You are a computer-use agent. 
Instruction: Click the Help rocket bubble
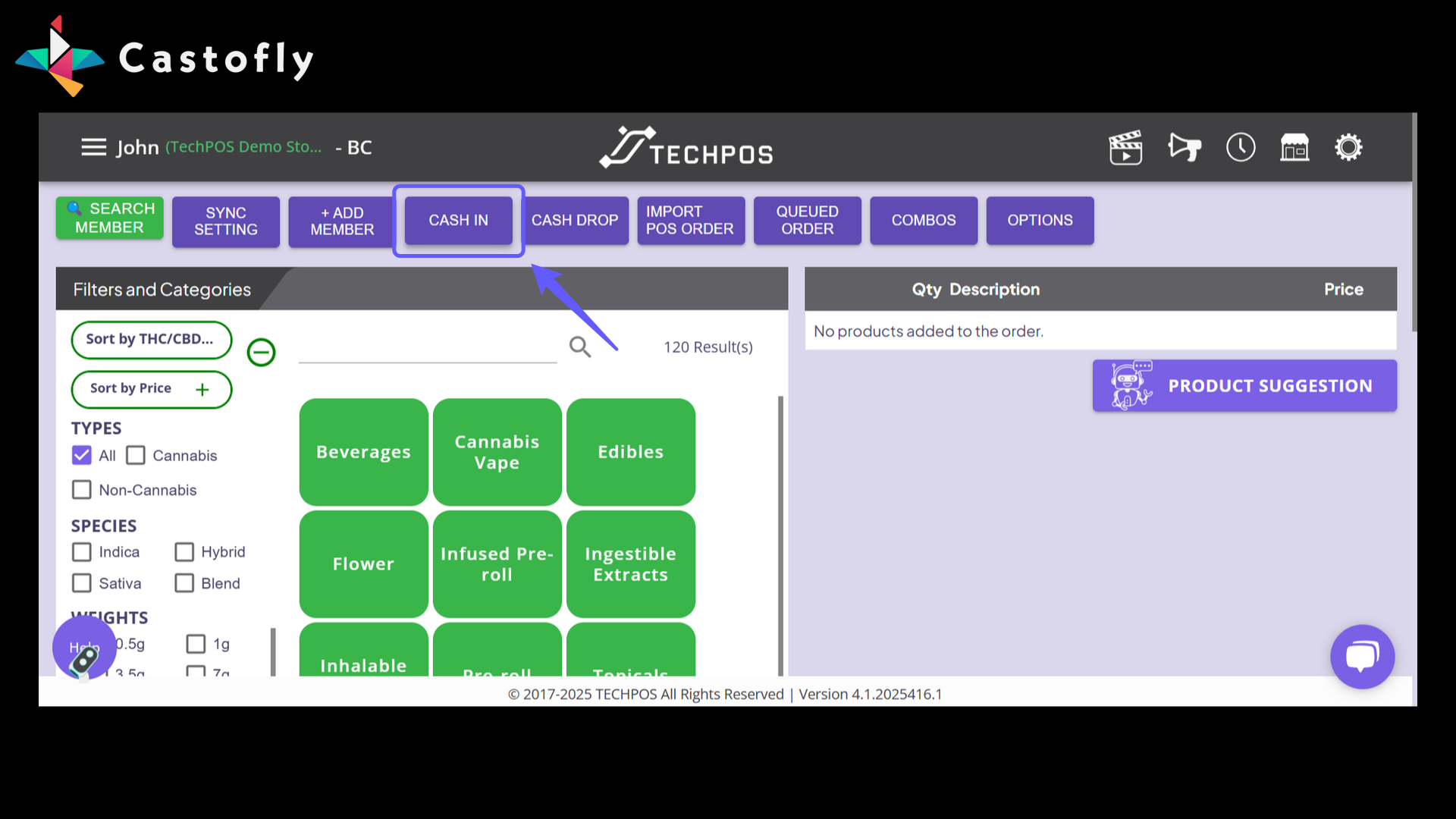pyautogui.click(x=84, y=648)
